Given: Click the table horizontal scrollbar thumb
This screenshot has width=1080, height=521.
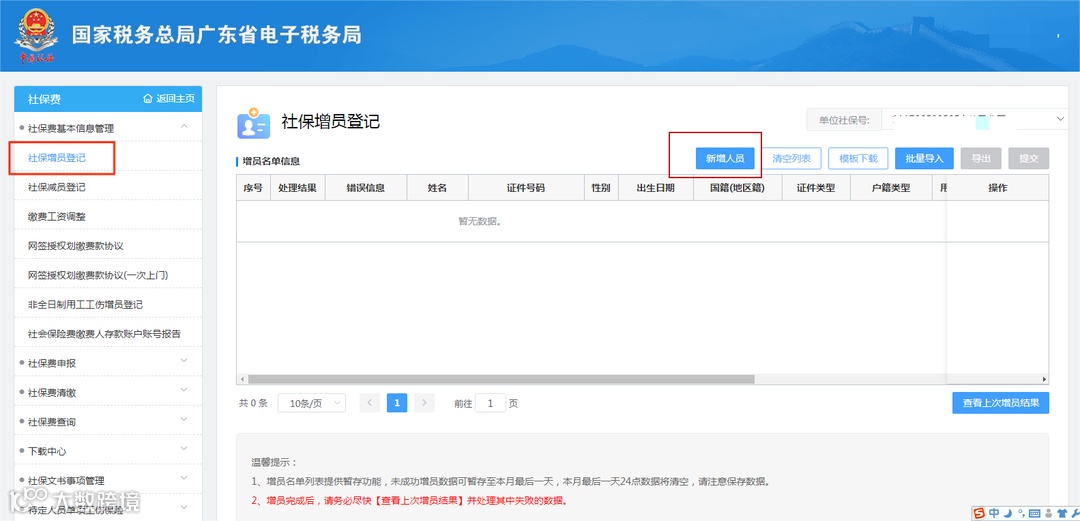Looking at the screenshot, I should click(x=501, y=379).
